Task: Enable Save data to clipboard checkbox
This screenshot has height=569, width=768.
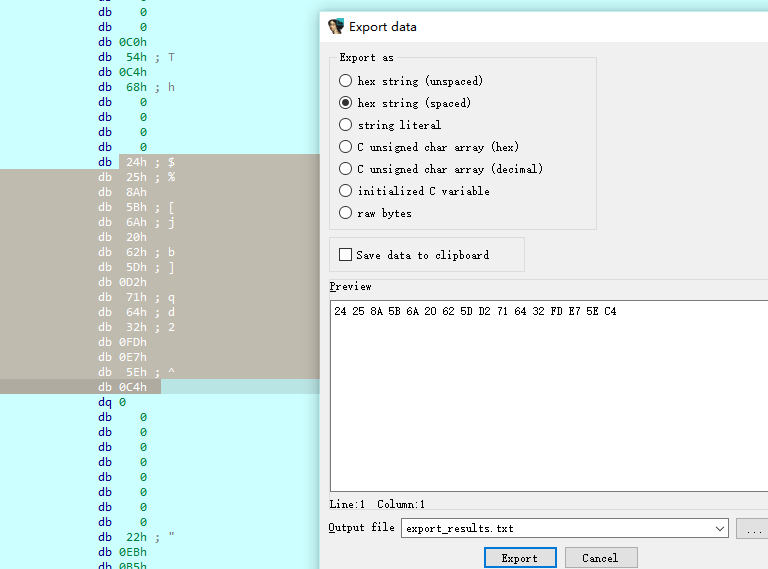Action: click(346, 255)
